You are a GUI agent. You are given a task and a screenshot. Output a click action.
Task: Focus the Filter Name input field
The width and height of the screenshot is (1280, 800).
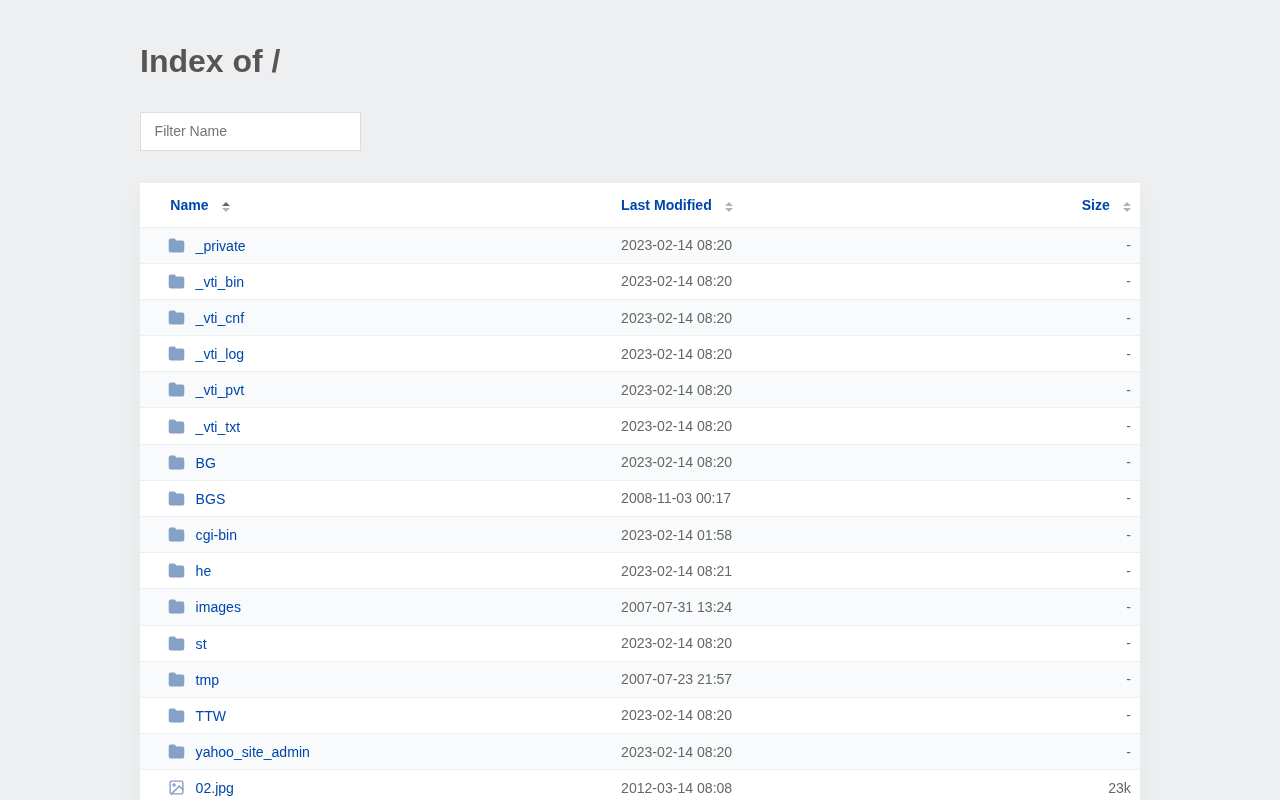pos(250,131)
